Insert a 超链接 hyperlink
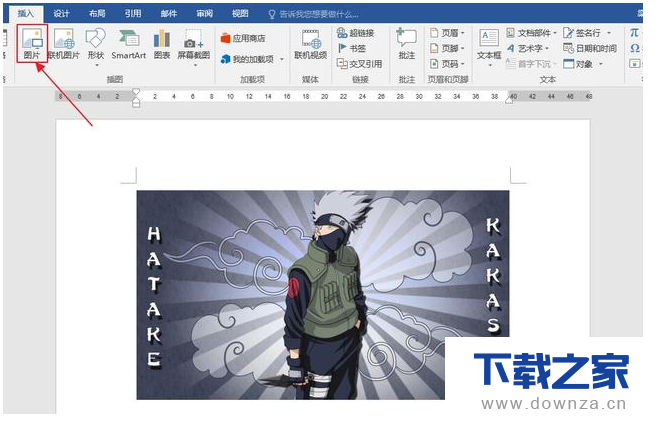The width and height of the screenshot is (655, 422). [355, 33]
